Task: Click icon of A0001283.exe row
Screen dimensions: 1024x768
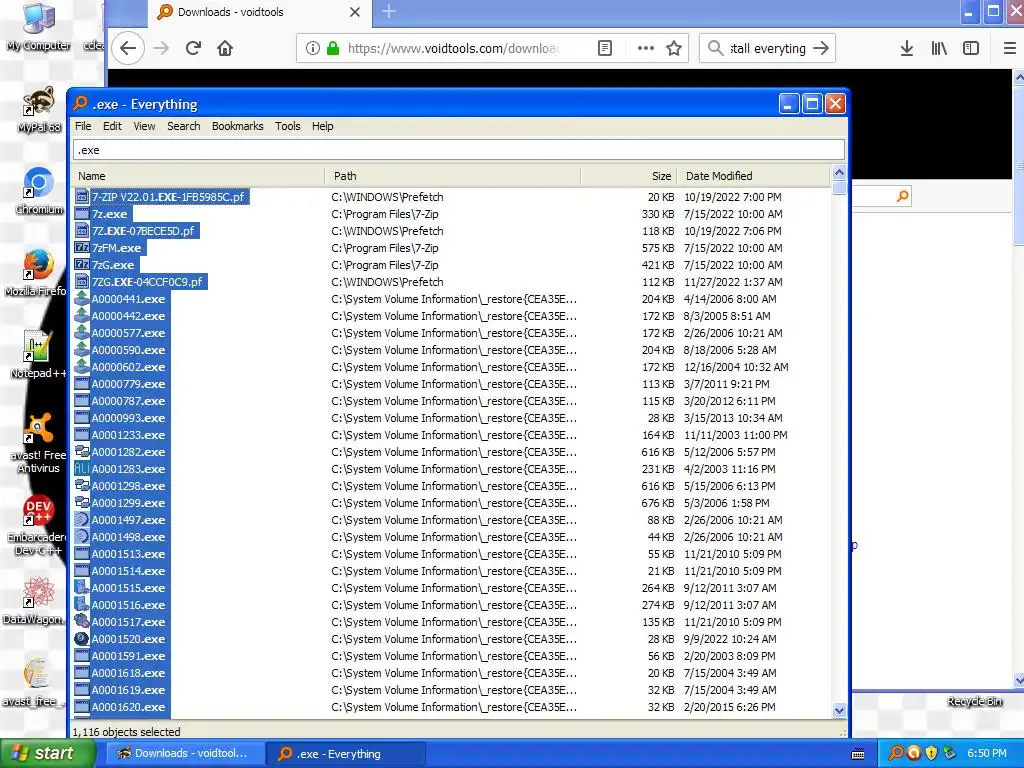Action: (82, 468)
